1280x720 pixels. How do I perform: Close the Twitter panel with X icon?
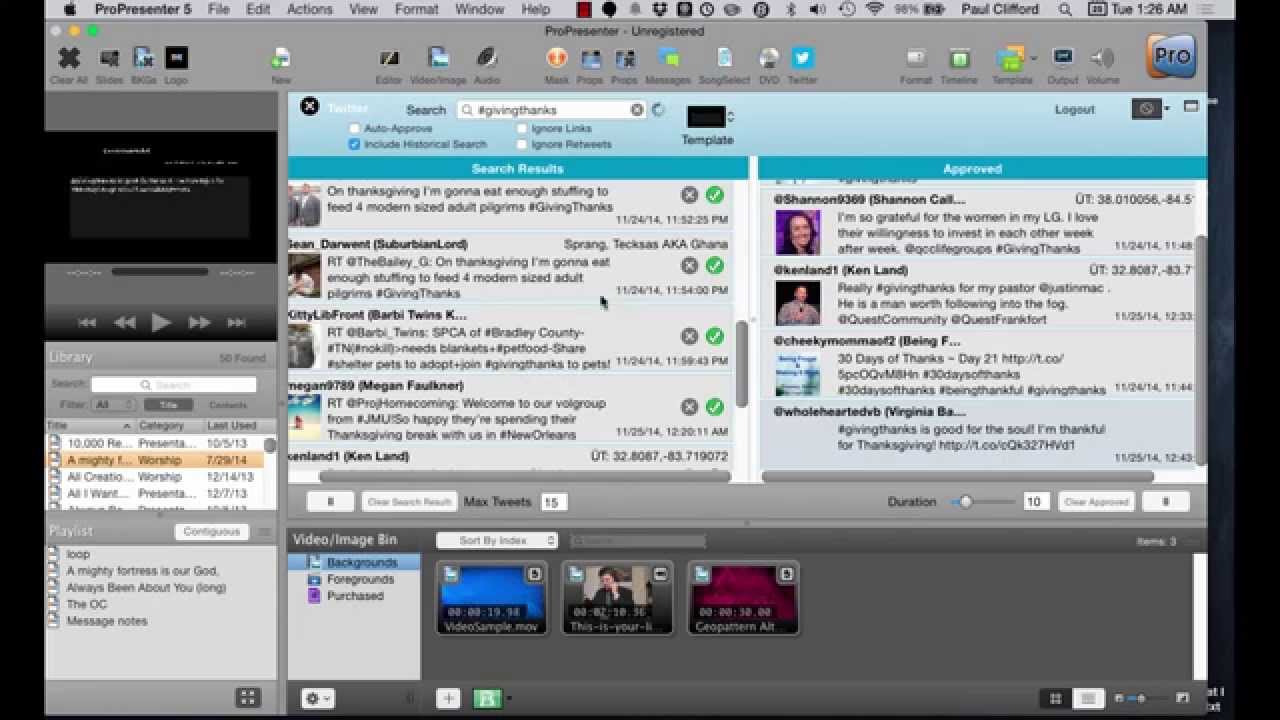coord(310,106)
